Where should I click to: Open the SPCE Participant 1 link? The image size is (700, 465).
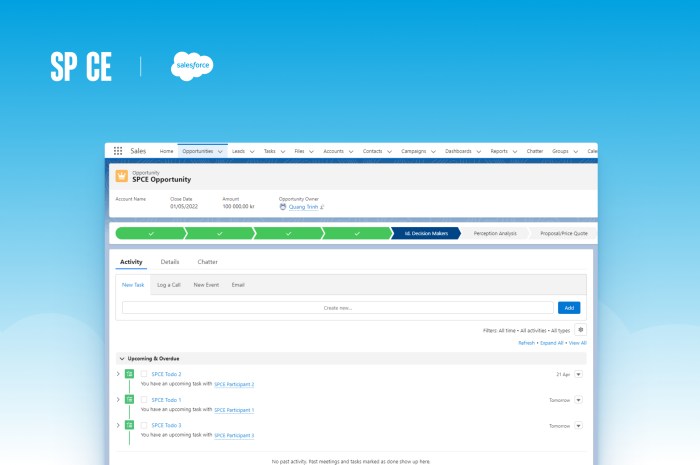coord(234,410)
